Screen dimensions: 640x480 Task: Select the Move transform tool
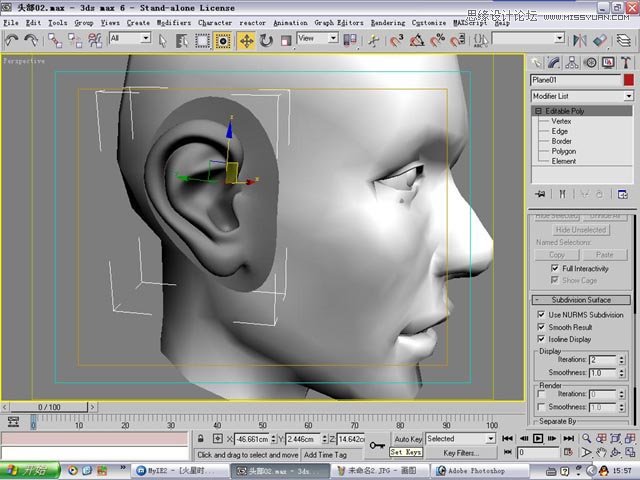pos(247,41)
